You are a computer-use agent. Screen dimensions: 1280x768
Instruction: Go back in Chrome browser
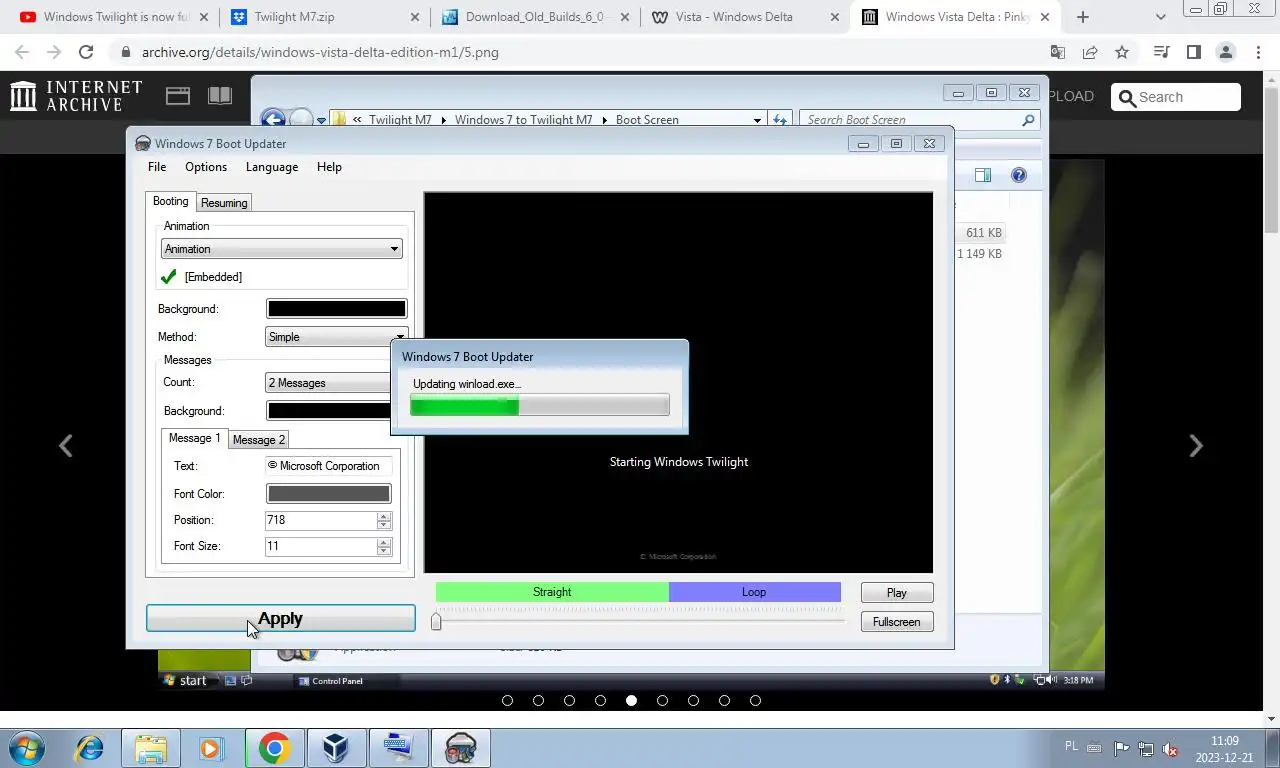coord(22,52)
